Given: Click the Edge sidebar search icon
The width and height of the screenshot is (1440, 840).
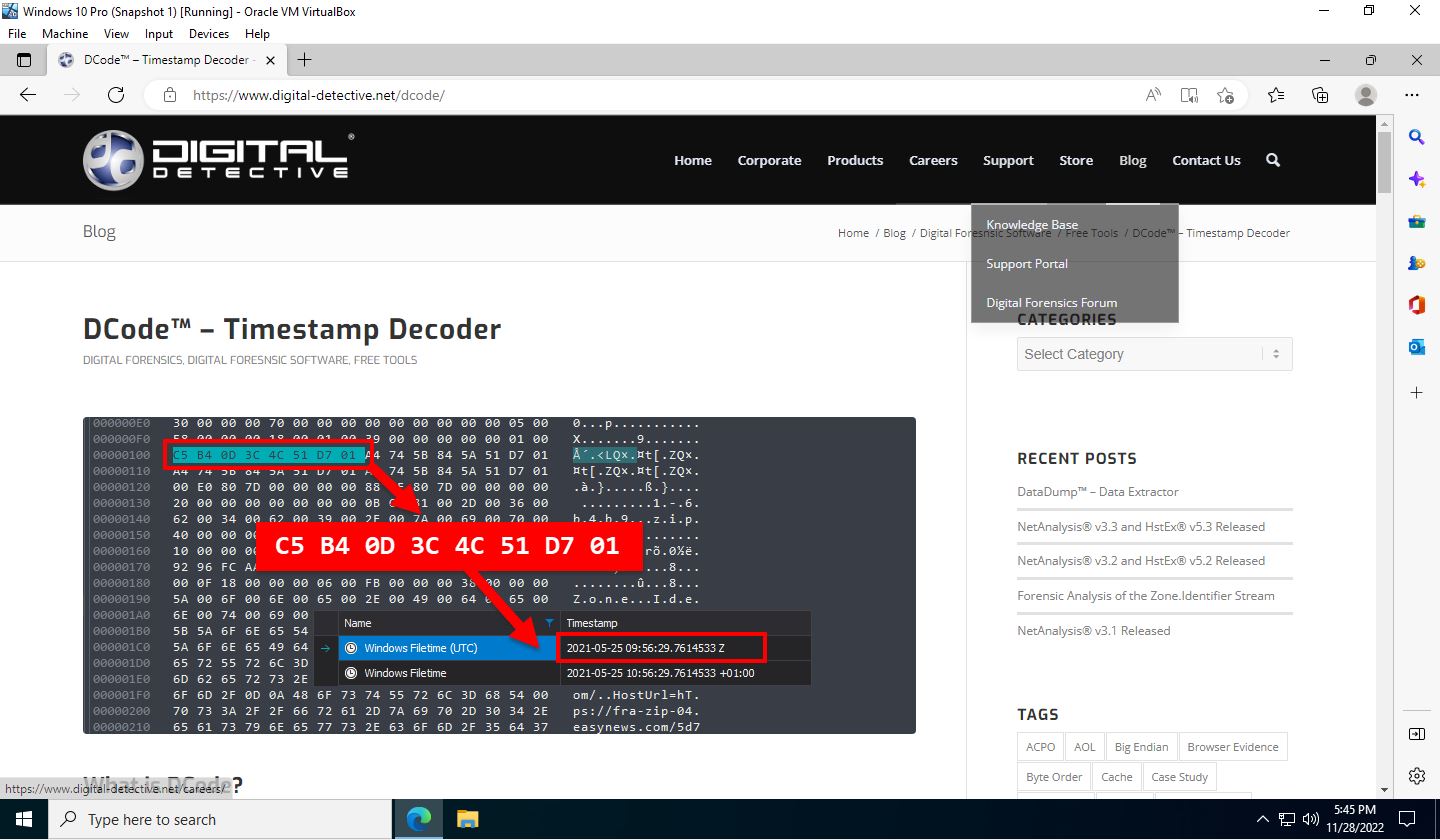Looking at the screenshot, I should [x=1416, y=137].
